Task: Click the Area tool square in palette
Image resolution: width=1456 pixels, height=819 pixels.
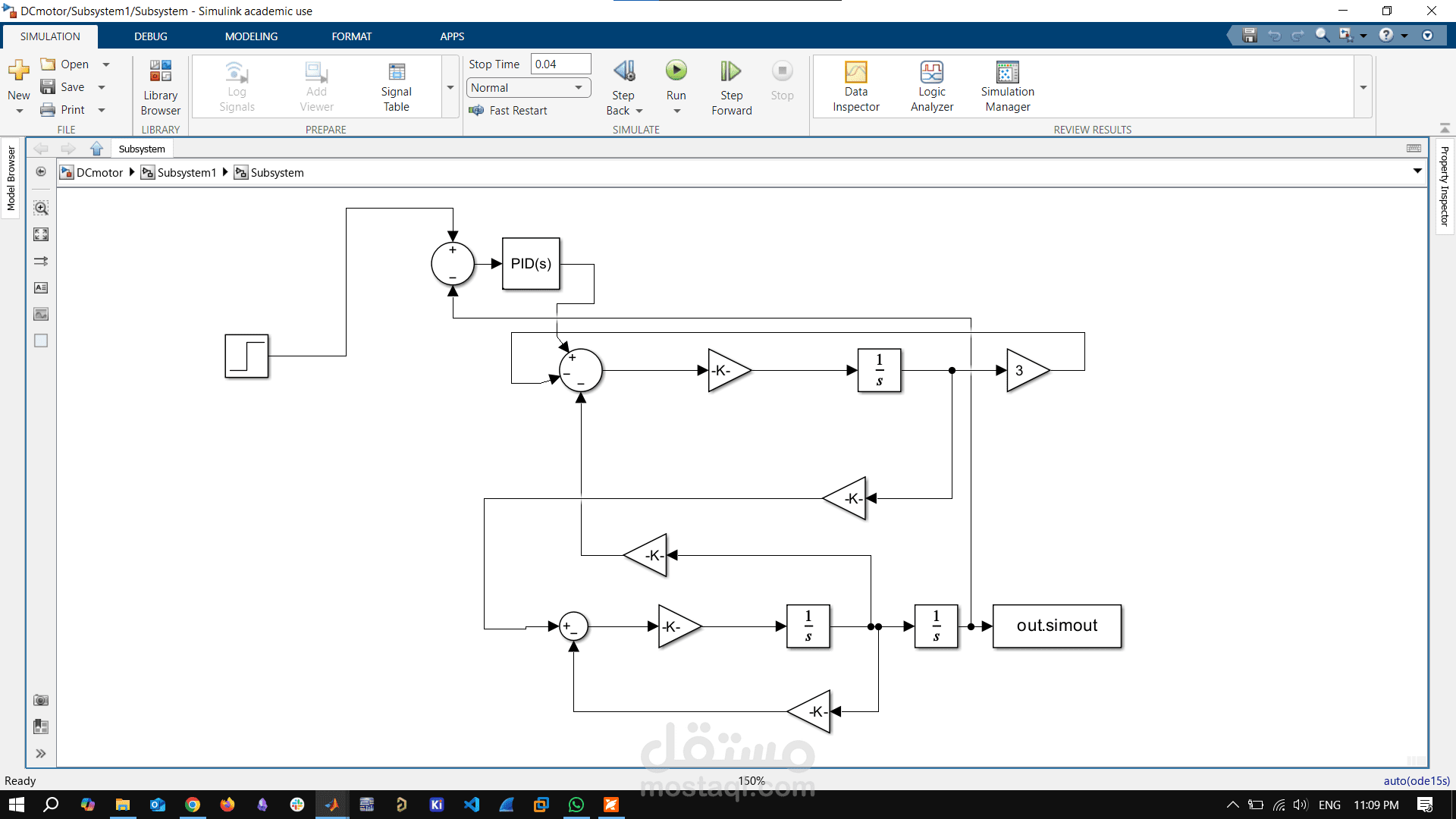Action: point(41,340)
